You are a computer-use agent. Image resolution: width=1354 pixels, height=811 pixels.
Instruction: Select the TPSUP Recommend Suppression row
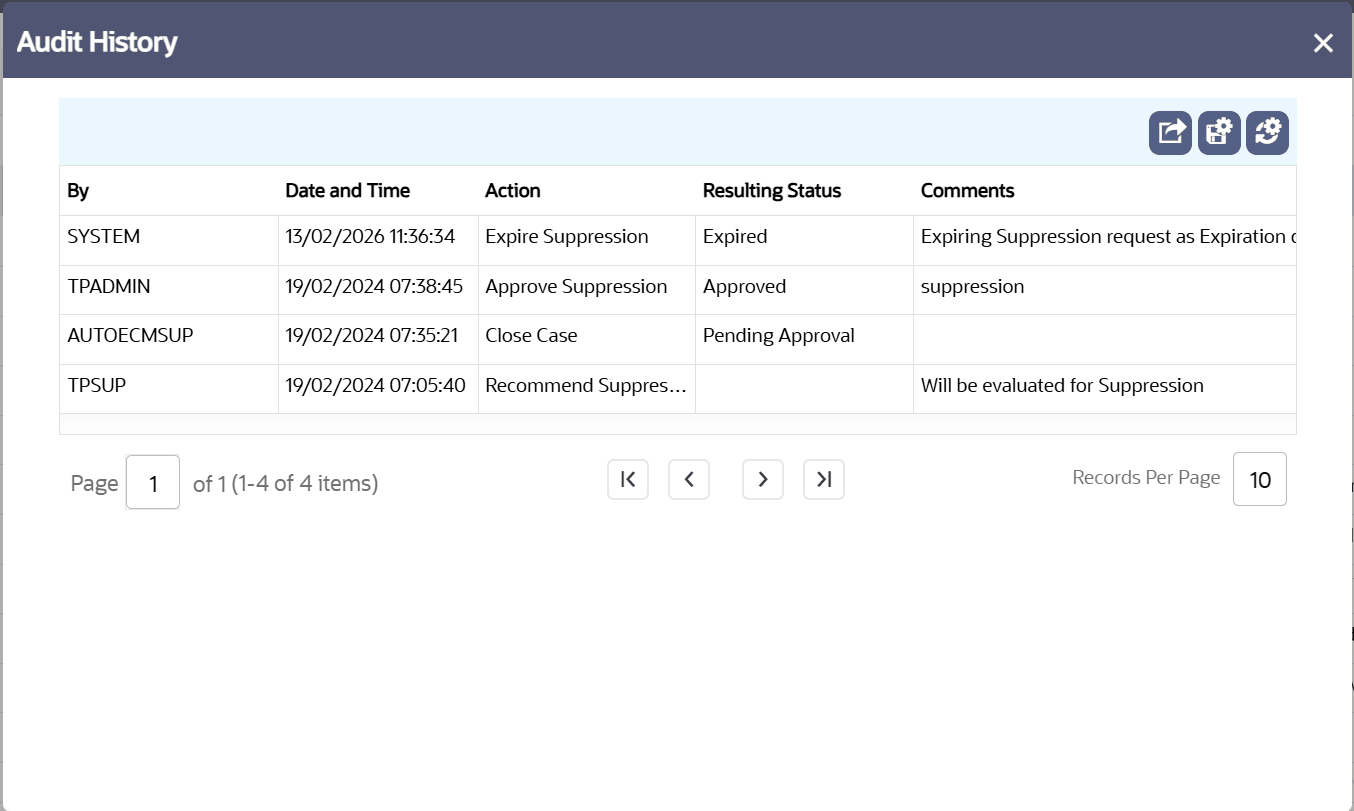[400, 386]
